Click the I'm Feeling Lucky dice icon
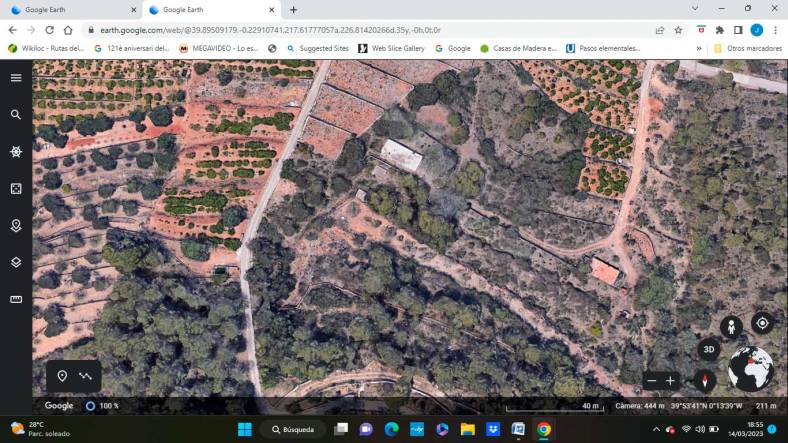The height and width of the screenshot is (443, 788). 16,189
